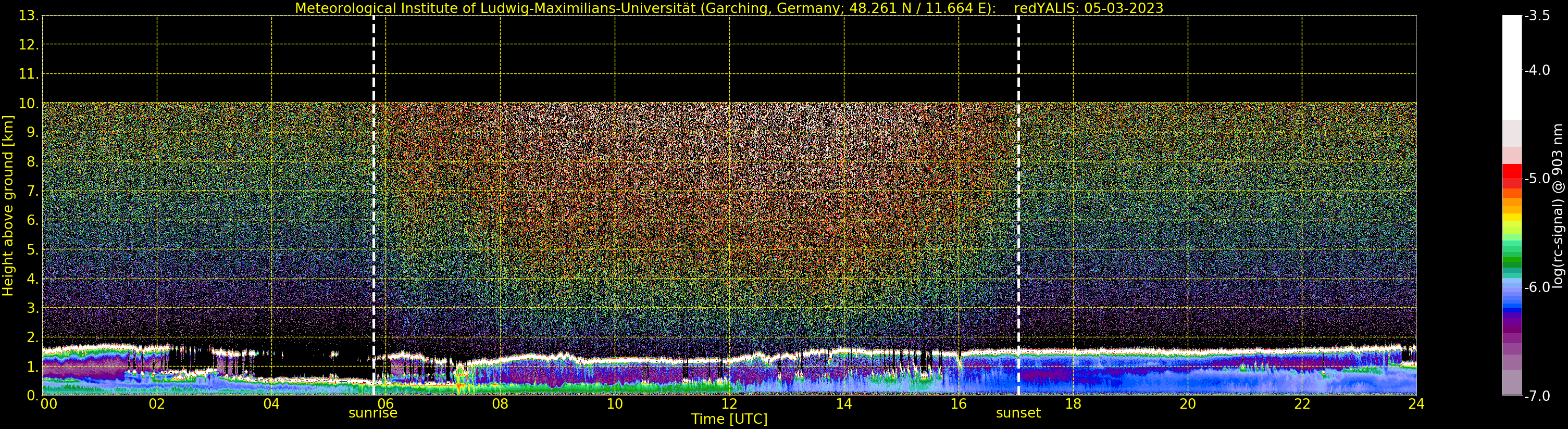Click the "sunset" label below the time axis

point(1018,413)
